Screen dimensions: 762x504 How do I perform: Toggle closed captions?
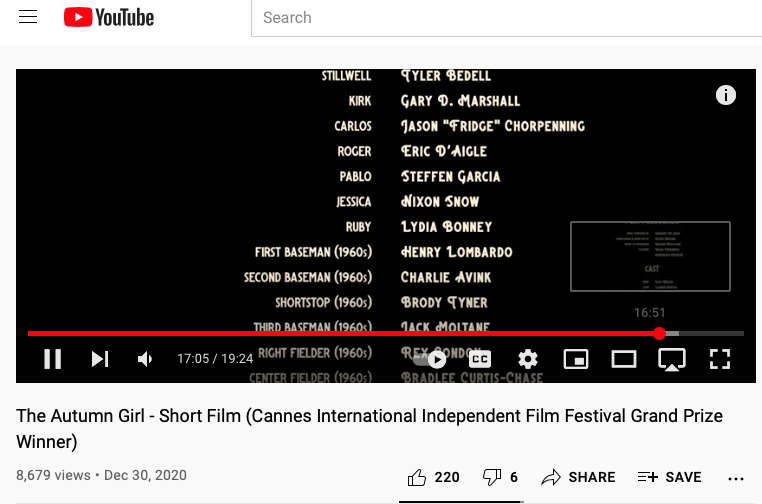coord(480,359)
